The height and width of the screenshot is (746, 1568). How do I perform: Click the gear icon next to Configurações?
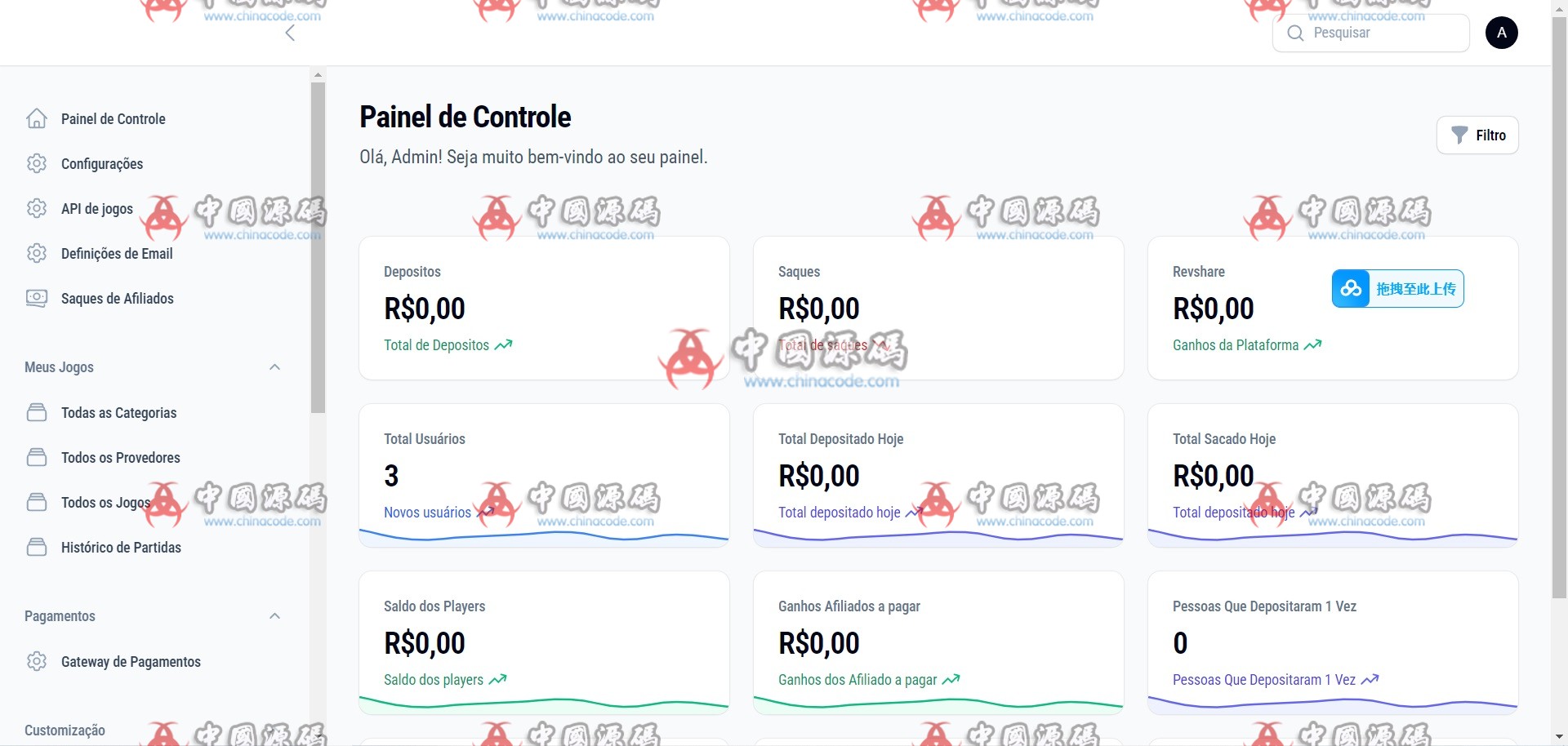[37, 164]
